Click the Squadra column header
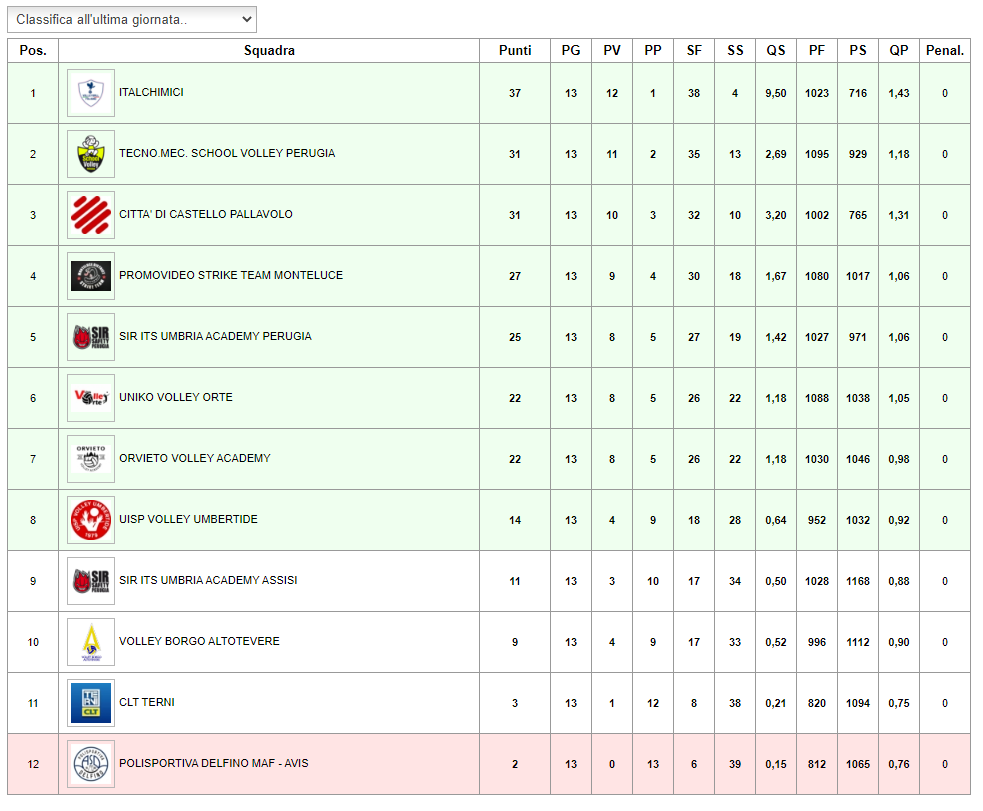 269,51
